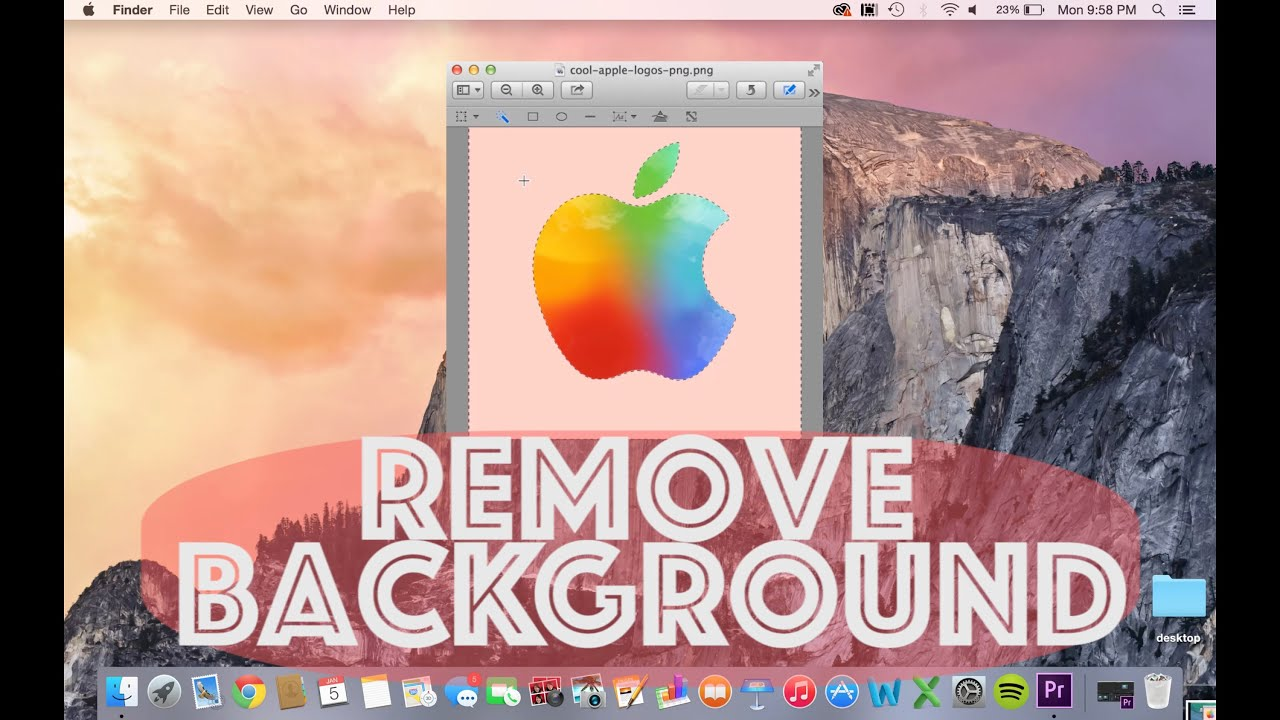Image resolution: width=1280 pixels, height=720 pixels.
Task: Select the Instant Alpha magic wand tool
Action: coord(503,117)
